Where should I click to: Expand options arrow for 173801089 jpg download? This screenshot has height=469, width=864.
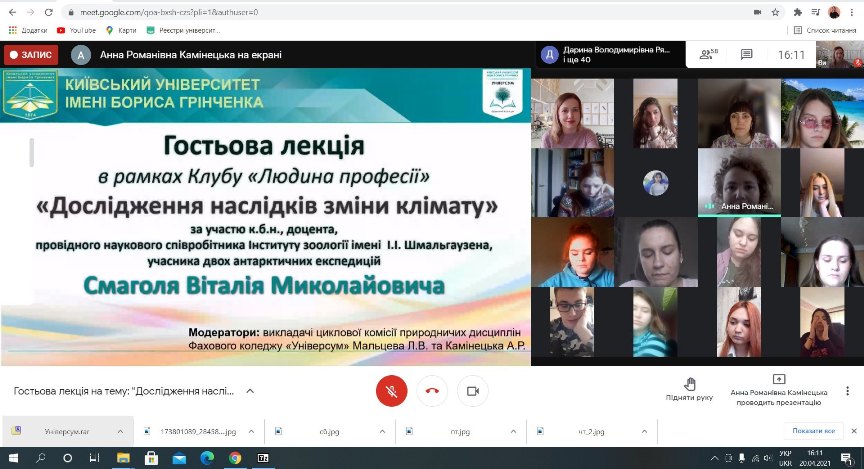(x=251, y=432)
